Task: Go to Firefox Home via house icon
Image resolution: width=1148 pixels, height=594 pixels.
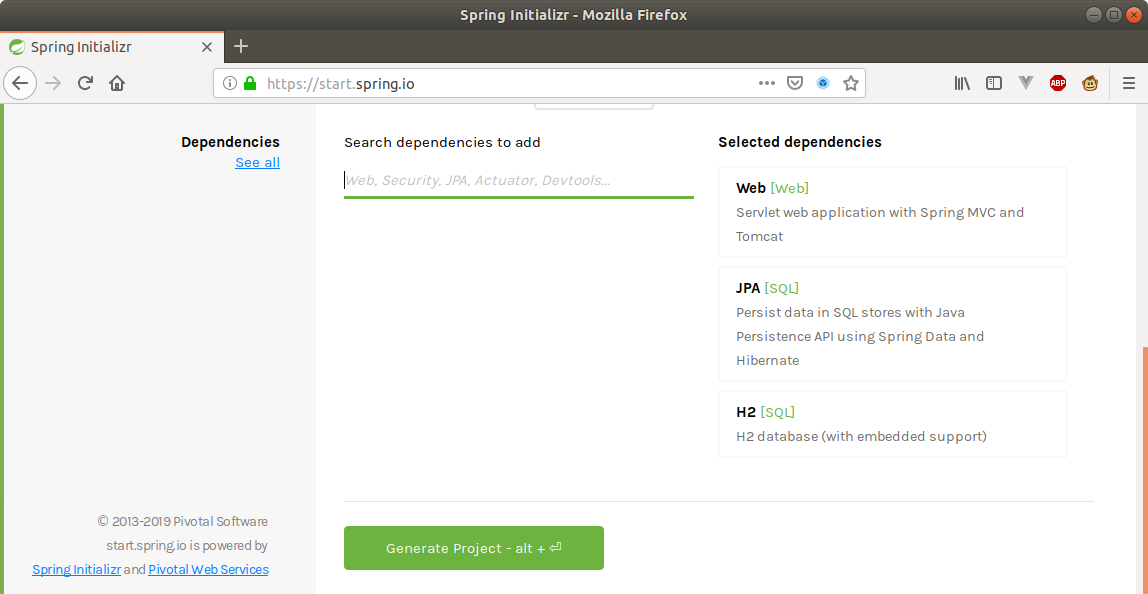Action: click(116, 83)
